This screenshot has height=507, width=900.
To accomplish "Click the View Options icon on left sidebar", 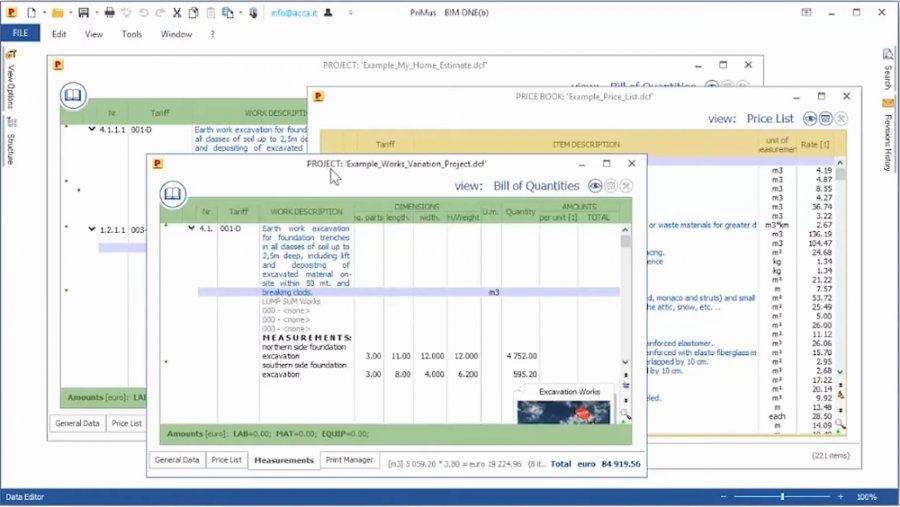I will tap(11, 54).
